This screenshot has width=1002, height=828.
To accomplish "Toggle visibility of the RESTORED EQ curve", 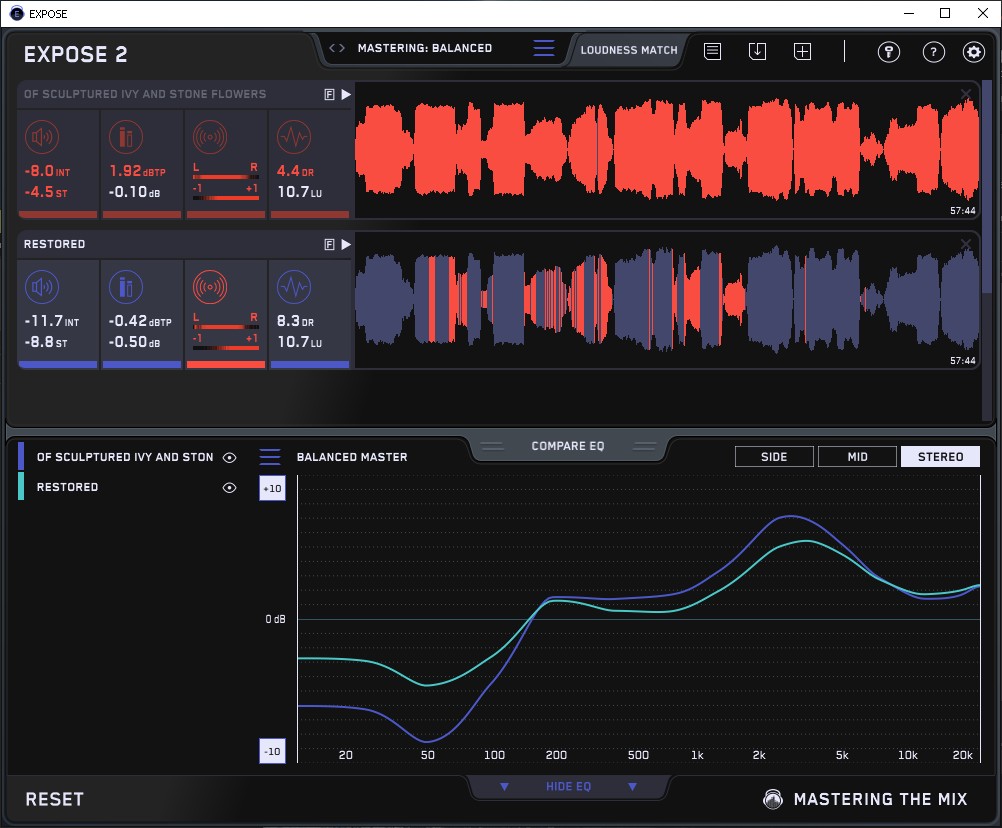I will coord(229,487).
